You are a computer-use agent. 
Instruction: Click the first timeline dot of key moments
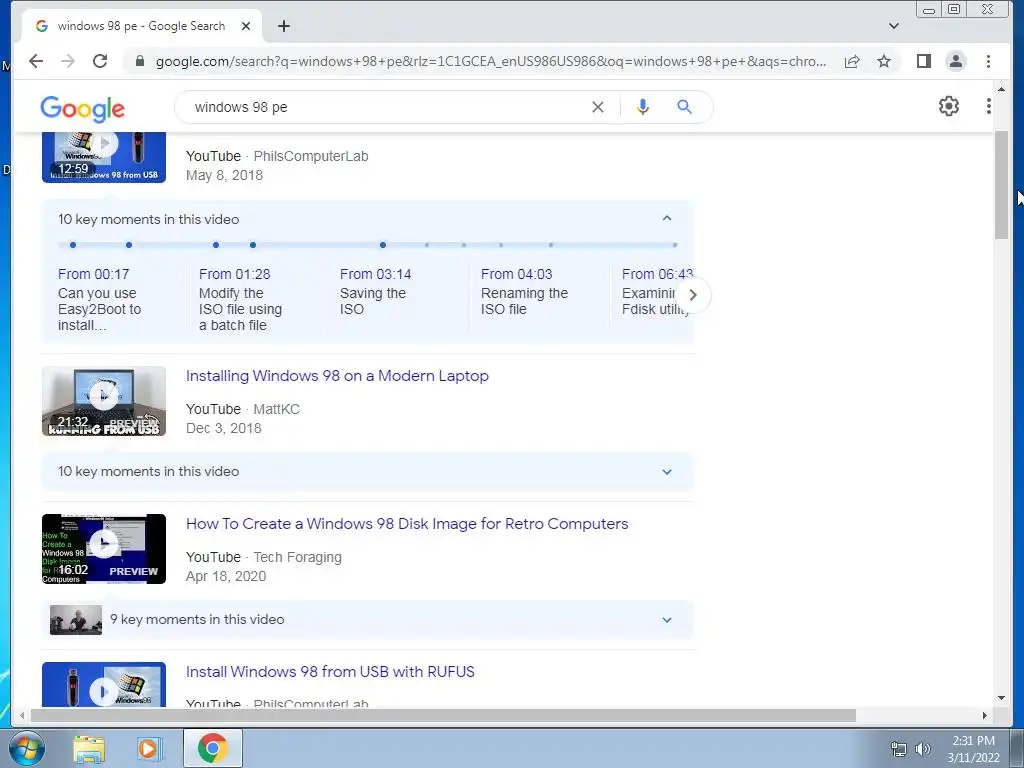(72, 245)
